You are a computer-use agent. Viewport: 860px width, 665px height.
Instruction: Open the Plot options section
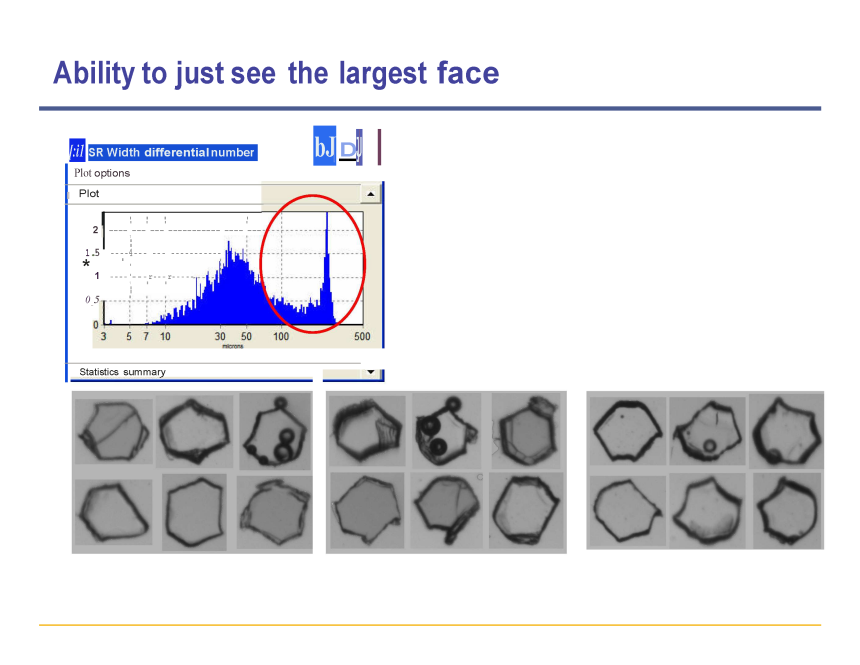pos(102,173)
